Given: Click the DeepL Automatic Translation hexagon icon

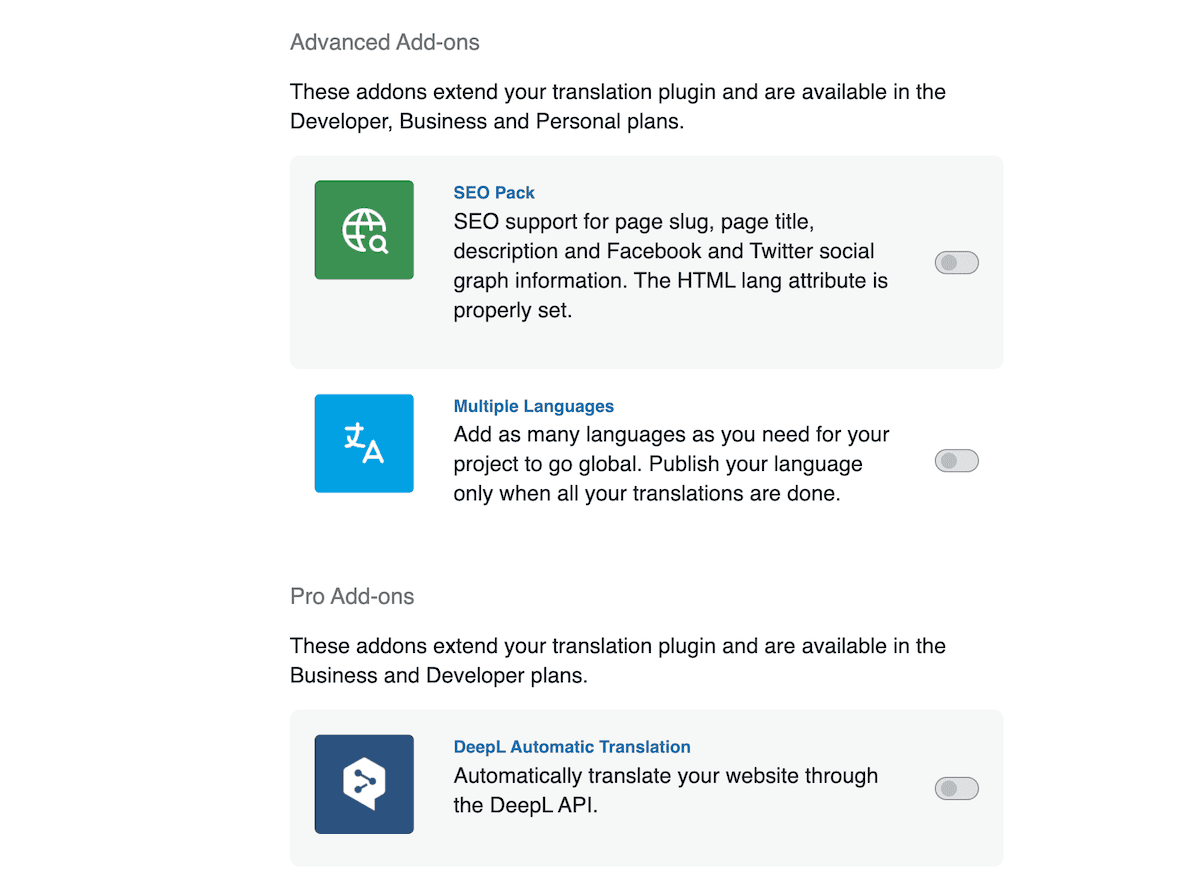Looking at the screenshot, I should click(364, 784).
